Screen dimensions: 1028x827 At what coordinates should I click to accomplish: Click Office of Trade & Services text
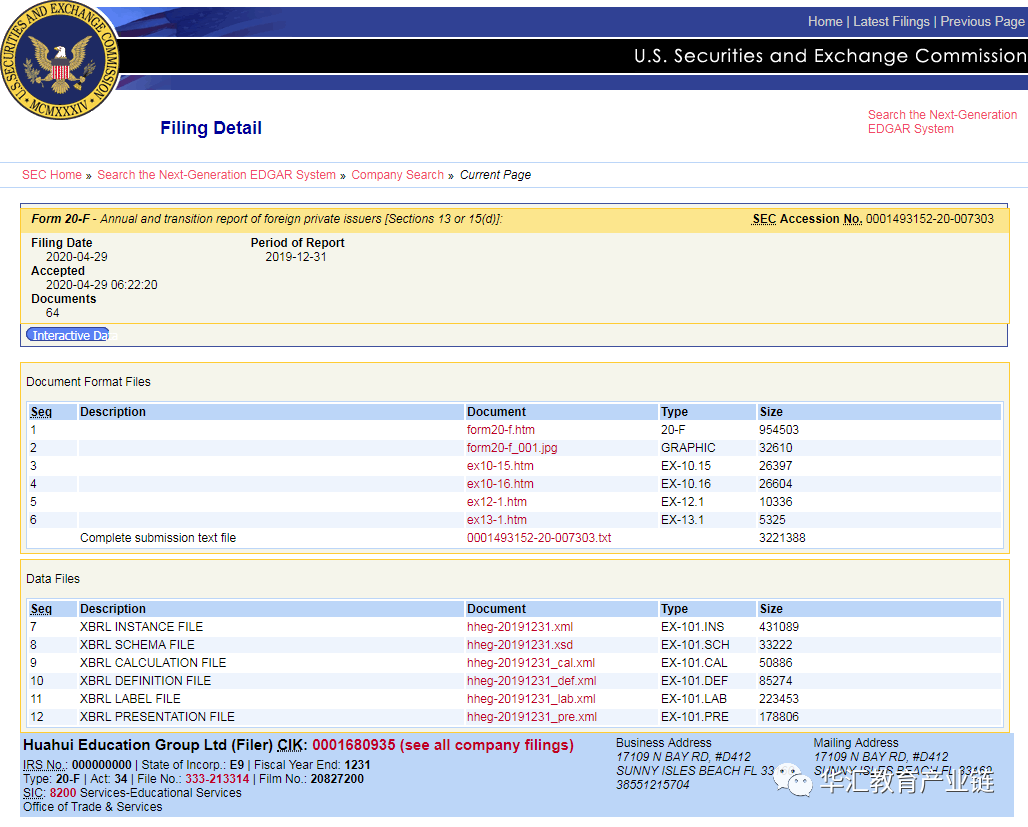click(x=92, y=807)
